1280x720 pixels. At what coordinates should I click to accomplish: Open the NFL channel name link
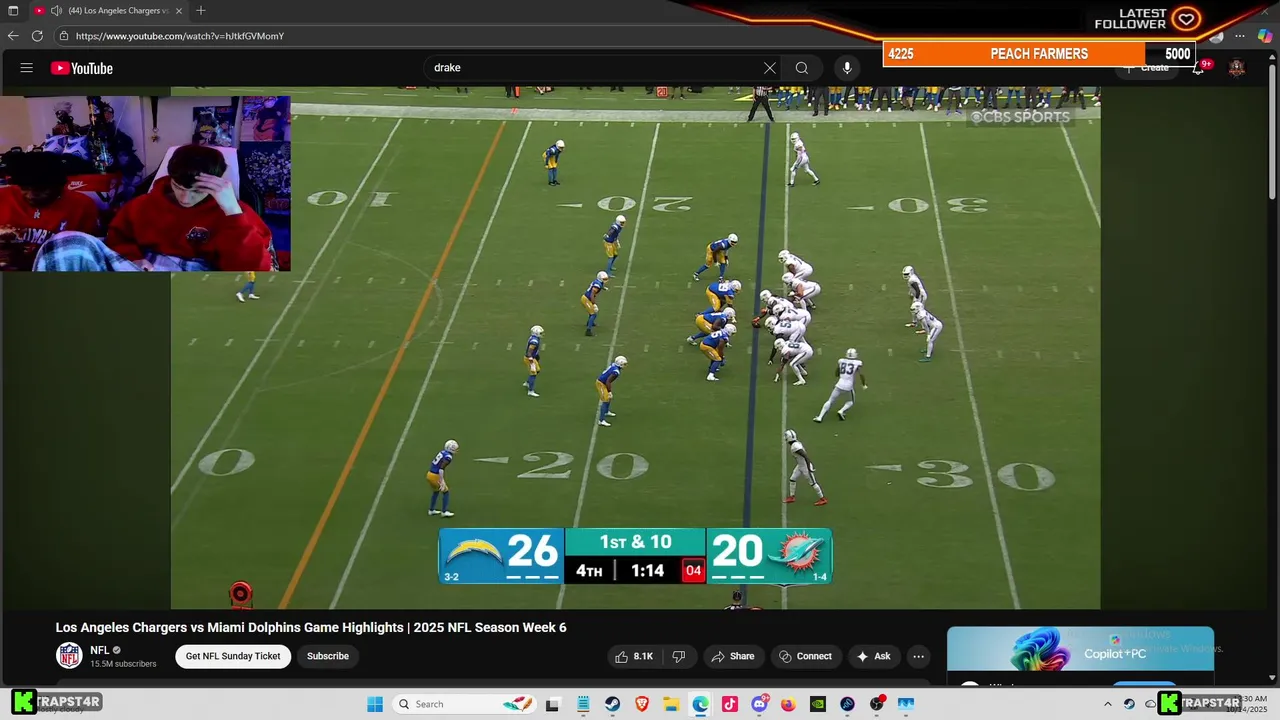(x=99, y=650)
